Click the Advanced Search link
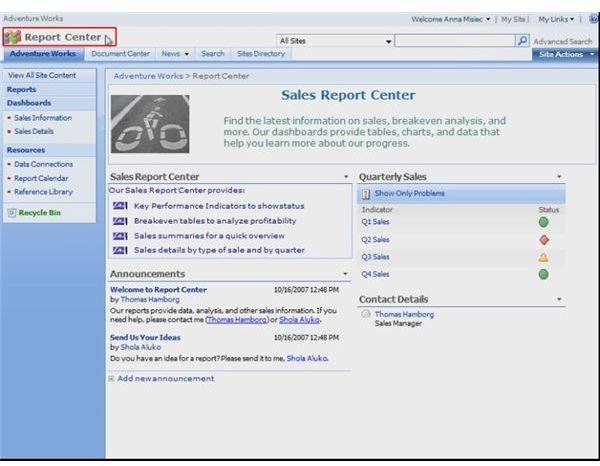 [x=562, y=41]
